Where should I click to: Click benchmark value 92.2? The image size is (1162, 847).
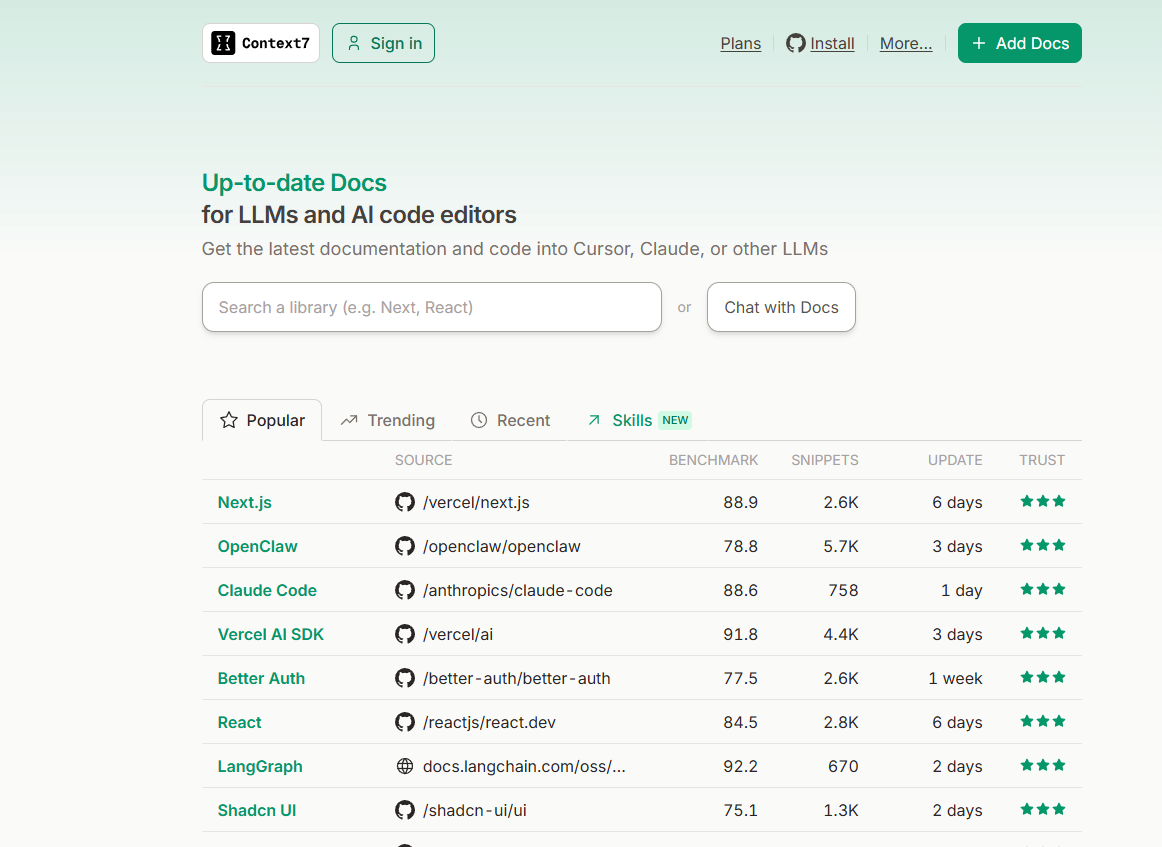pyautogui.click(x=740, y=766)
